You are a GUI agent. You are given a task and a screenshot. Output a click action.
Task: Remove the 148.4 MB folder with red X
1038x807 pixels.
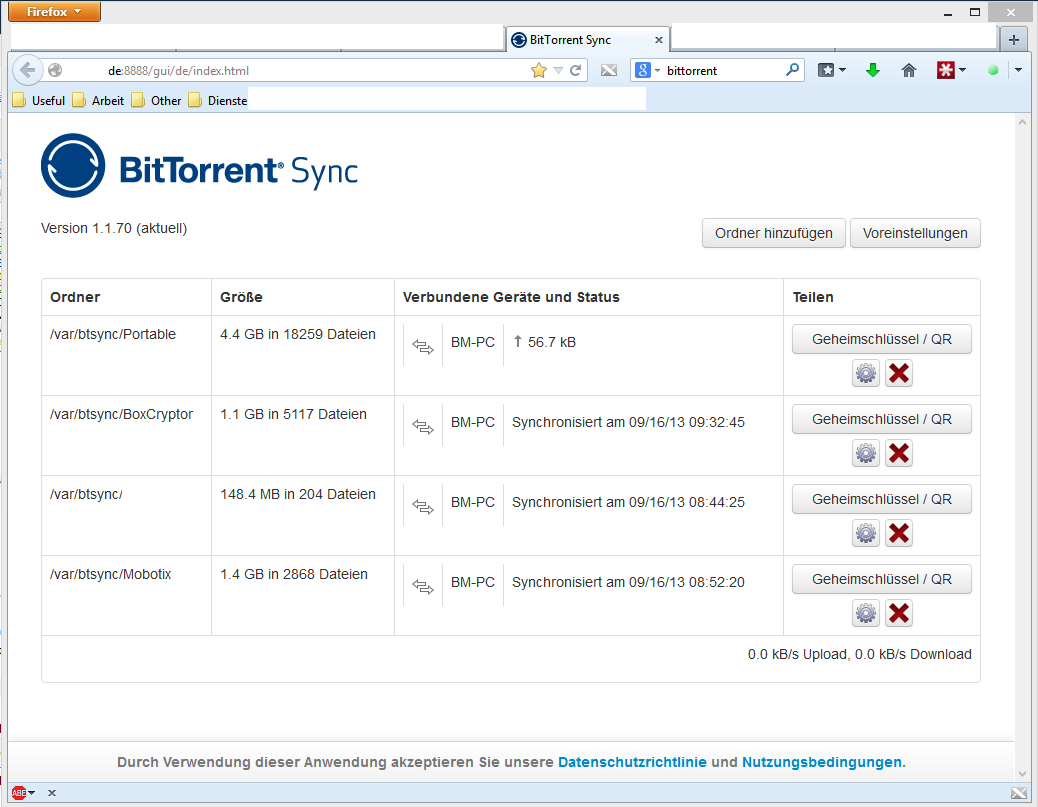pyautogui.click(x=899, y=534)
